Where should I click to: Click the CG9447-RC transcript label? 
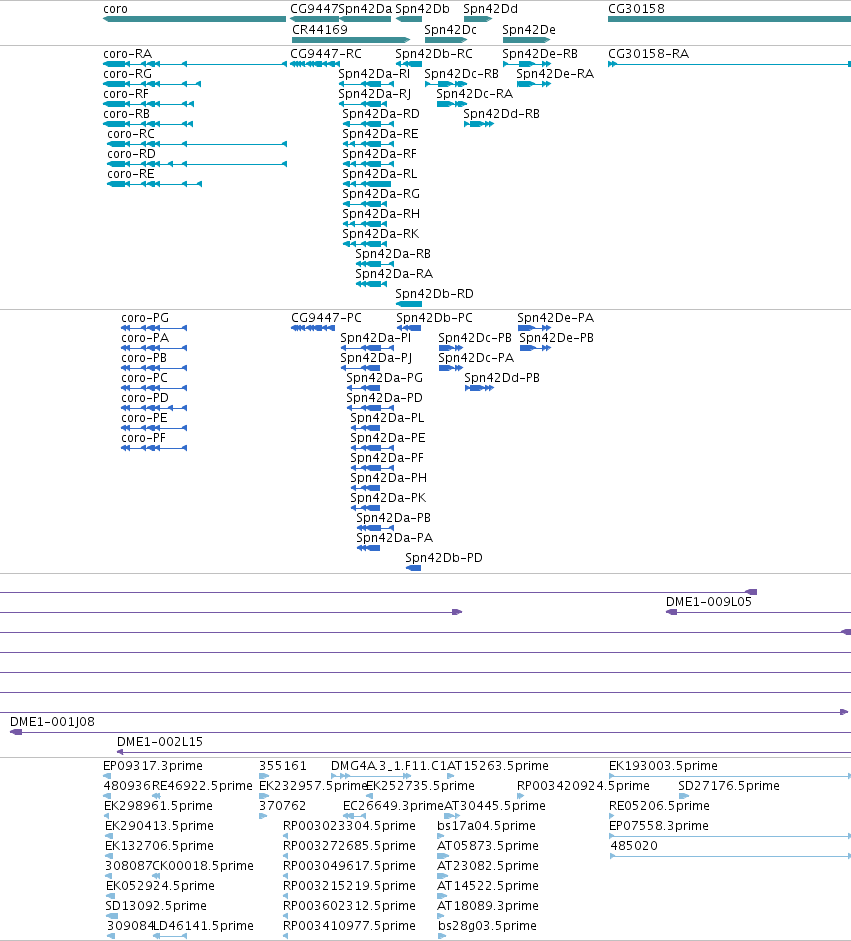click(x=326, y=54)
